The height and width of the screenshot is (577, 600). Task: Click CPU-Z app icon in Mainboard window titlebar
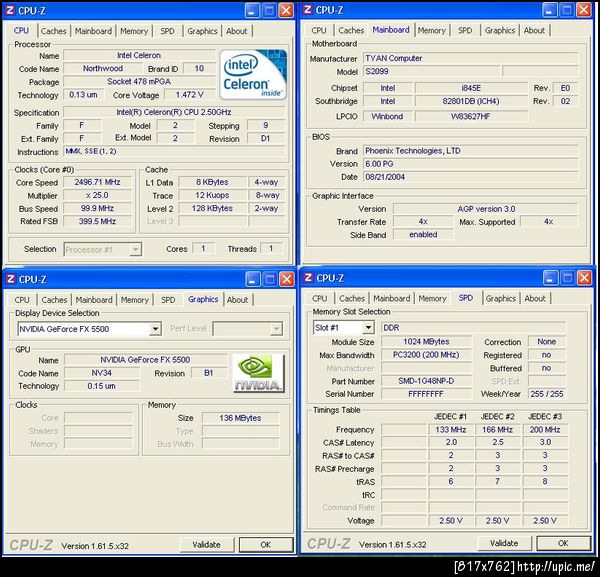[x=308, y=10]
